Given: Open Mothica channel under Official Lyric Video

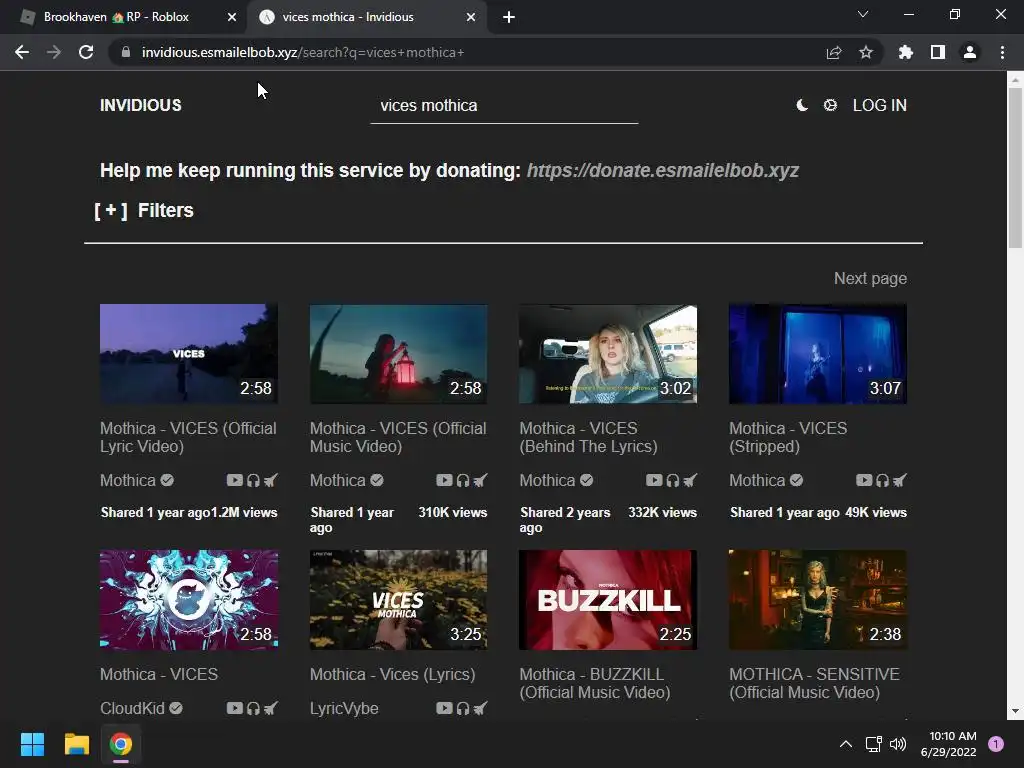Looking at the screenshot, I should click(x=136, y=481).
